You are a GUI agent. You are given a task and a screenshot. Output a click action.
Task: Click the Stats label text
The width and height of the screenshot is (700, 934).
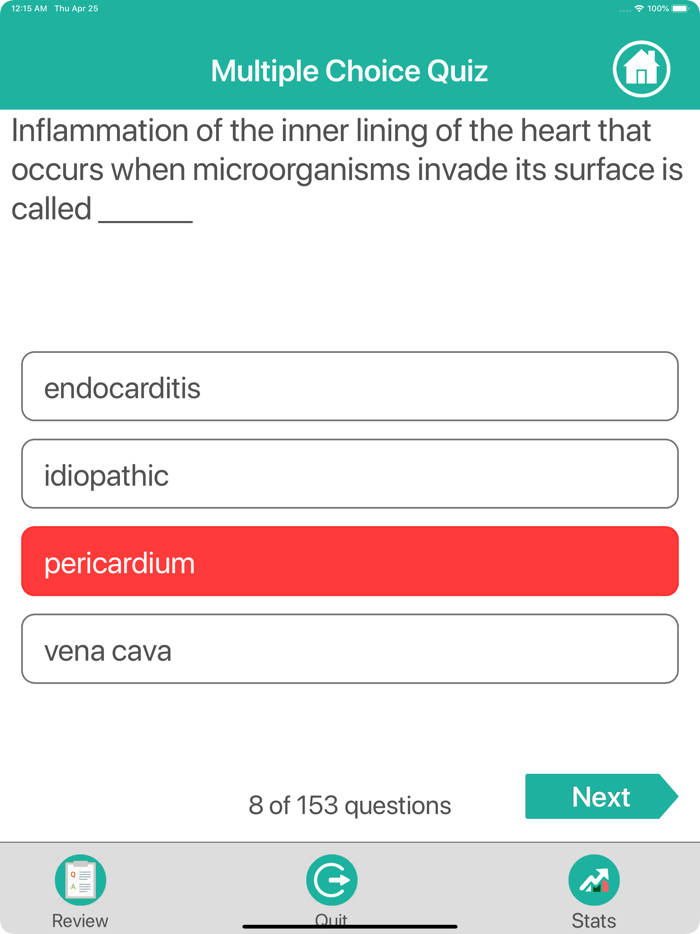[x=594, y=920]
